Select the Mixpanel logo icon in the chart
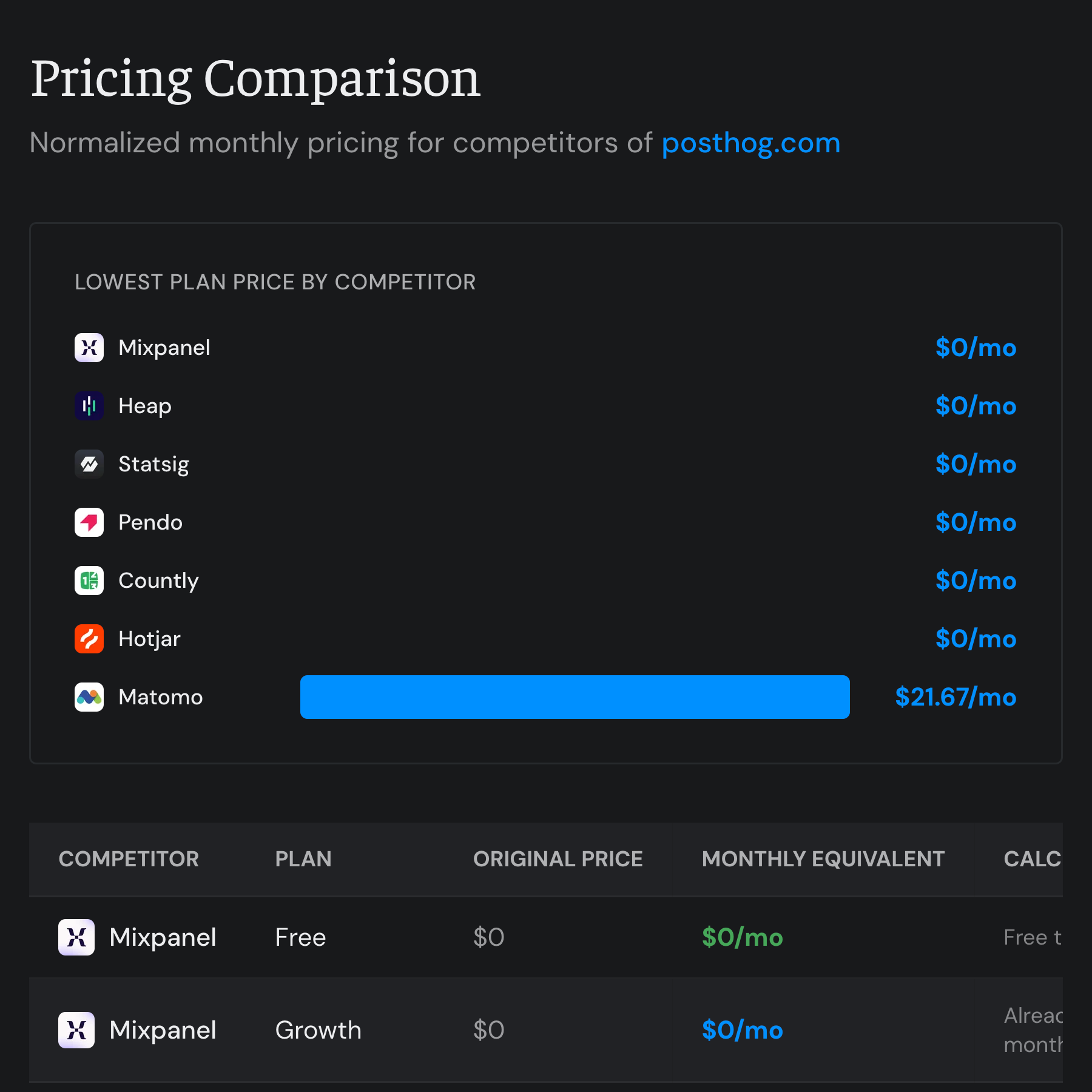This screenshot has height=1092, width=1092. [x=89, y=348]
